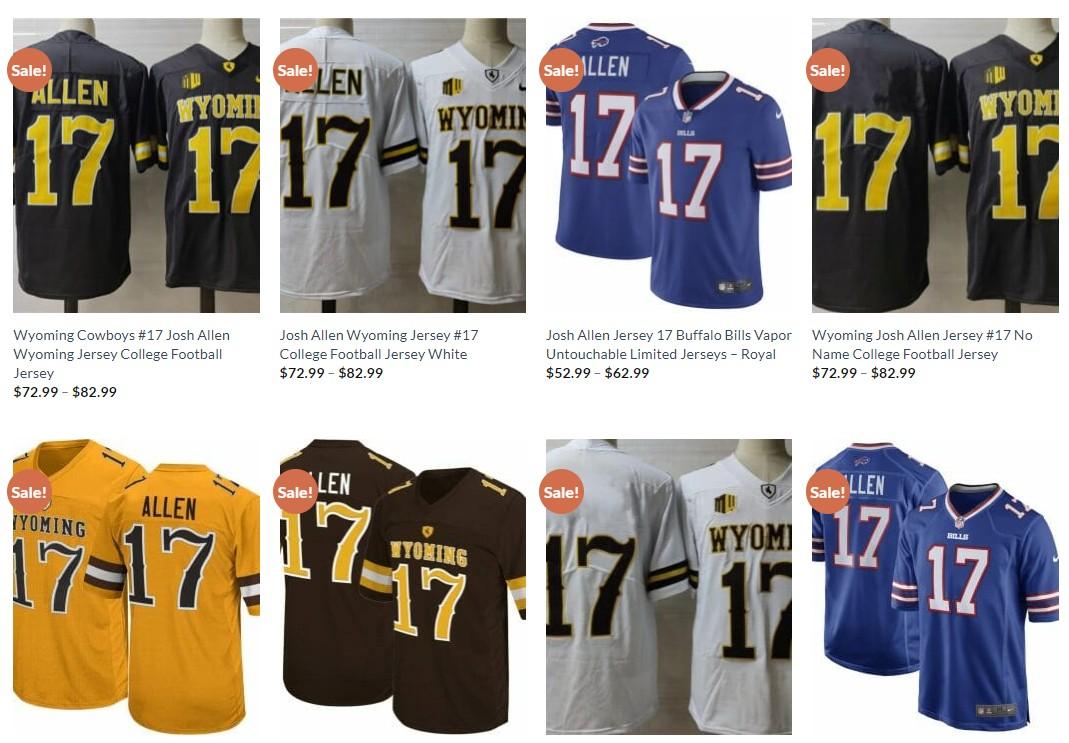Click Sale badge on white Wyoming jersey

click(295, 70)
